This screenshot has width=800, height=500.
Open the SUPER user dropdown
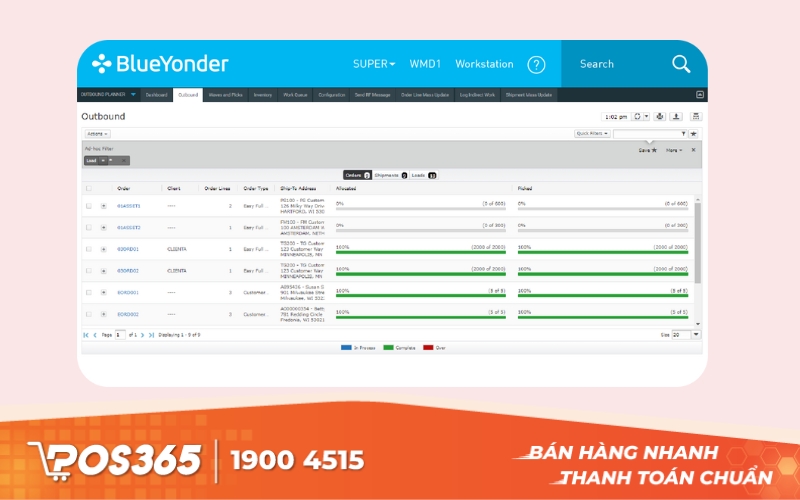pos(374,64)
